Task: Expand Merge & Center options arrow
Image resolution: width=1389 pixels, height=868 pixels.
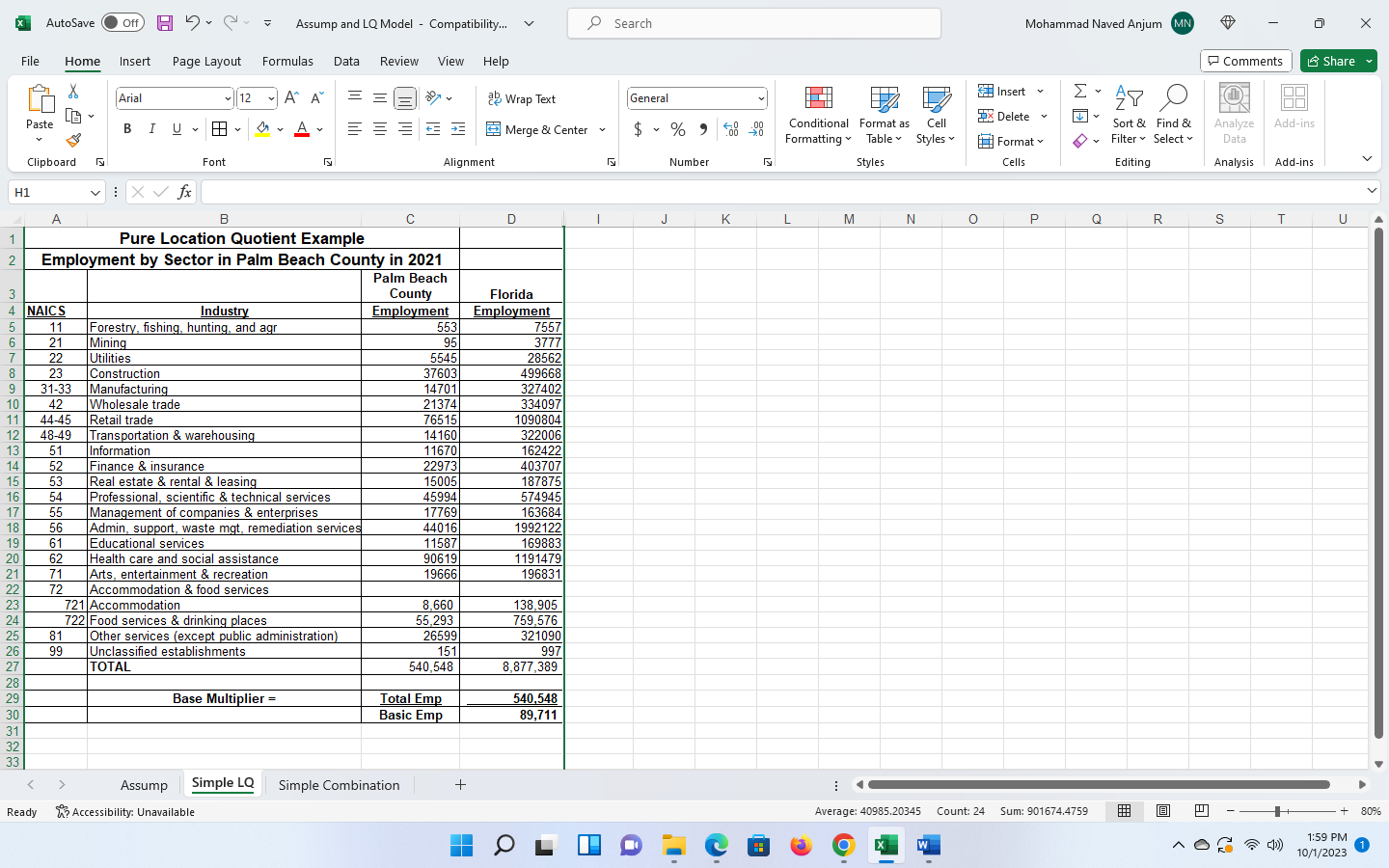Action: [602, 130]
